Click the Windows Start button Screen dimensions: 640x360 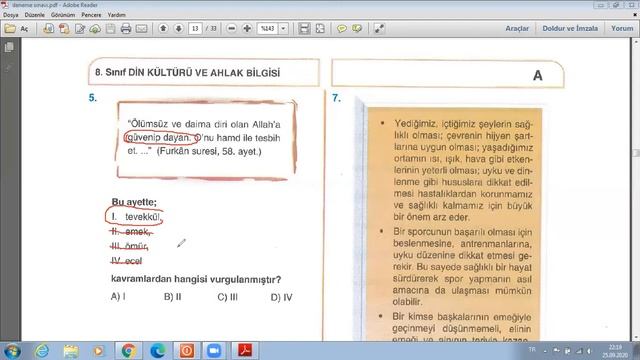(x=12, y=351)
